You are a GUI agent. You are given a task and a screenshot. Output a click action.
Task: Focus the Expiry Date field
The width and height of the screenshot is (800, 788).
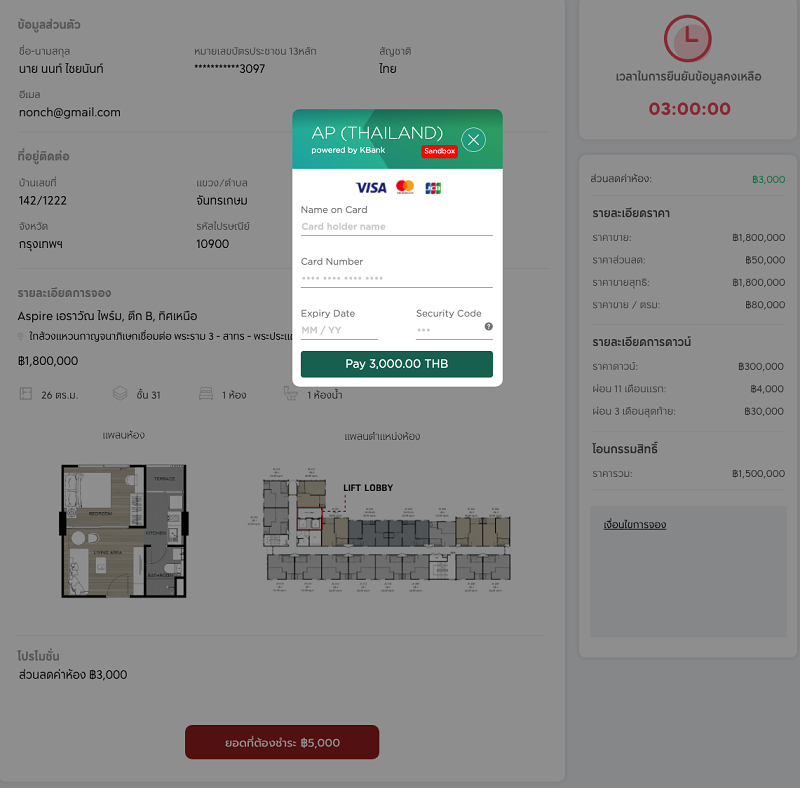click(339, 330)
